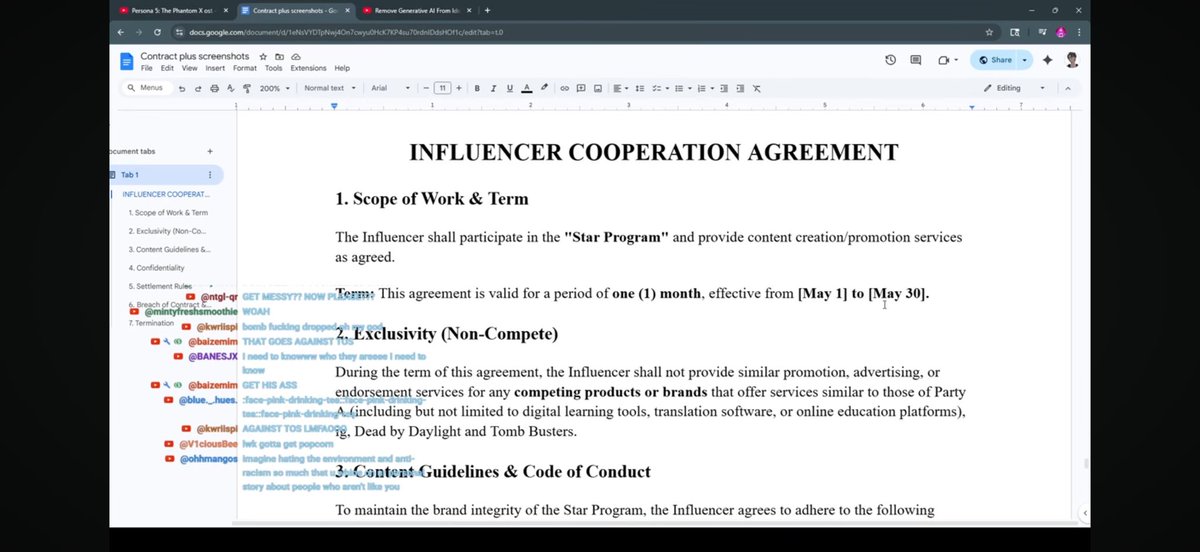Open the File menu

pyautogui.click(x=146, y=68)
